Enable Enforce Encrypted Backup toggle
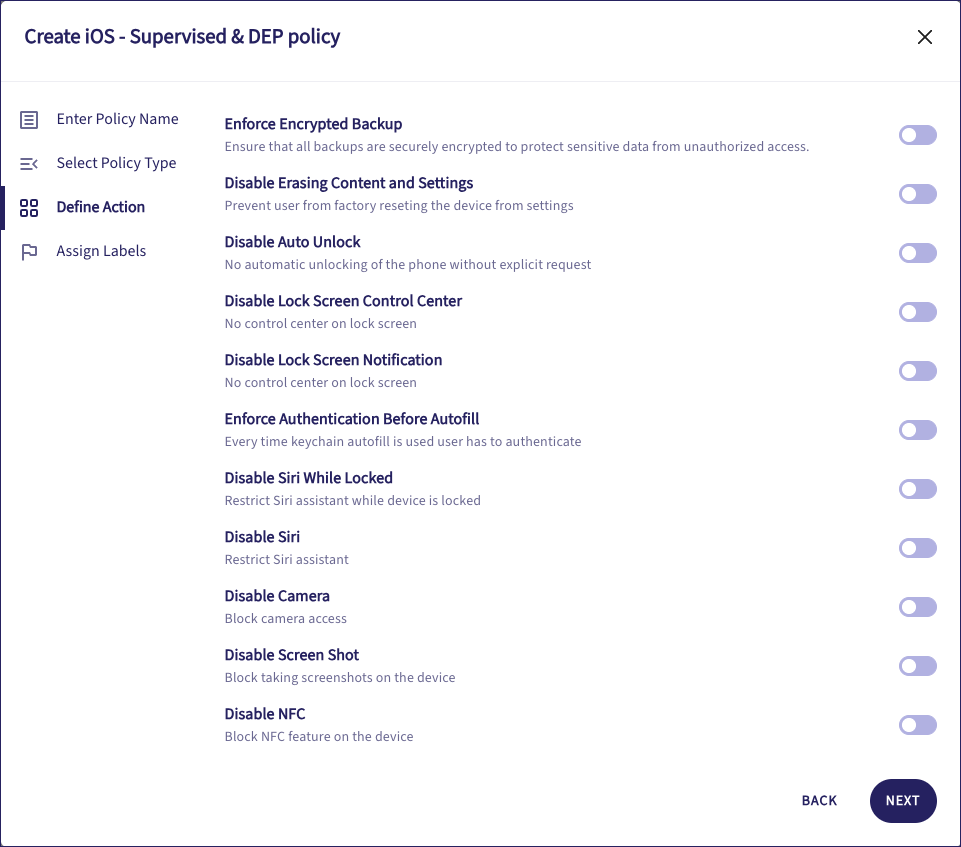This screenshot has height=847, width=961. (917, 135)
